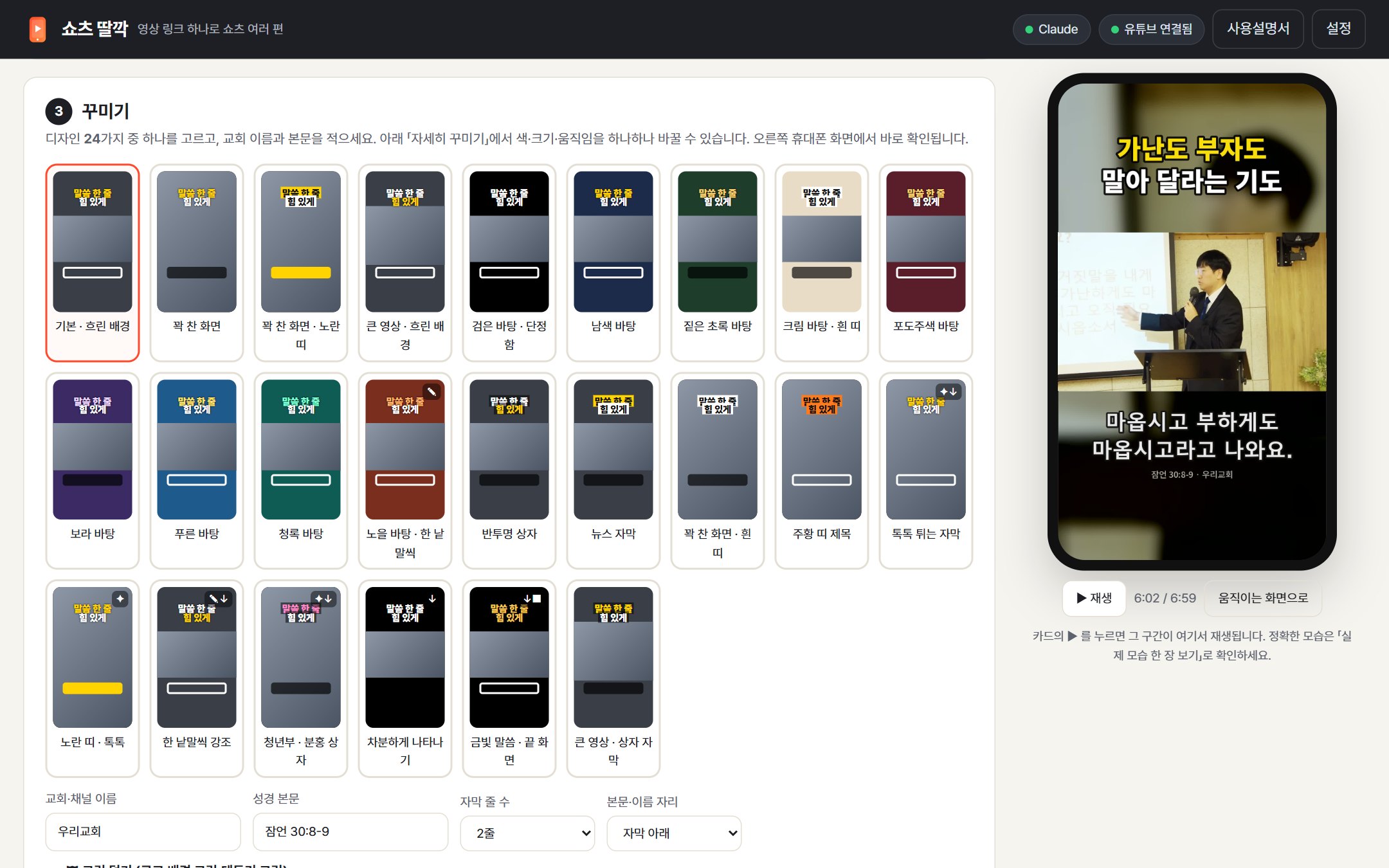This screenshot has width=1389, height=868.
Task: Open the 사용설명서 page
Action: 1258,29
